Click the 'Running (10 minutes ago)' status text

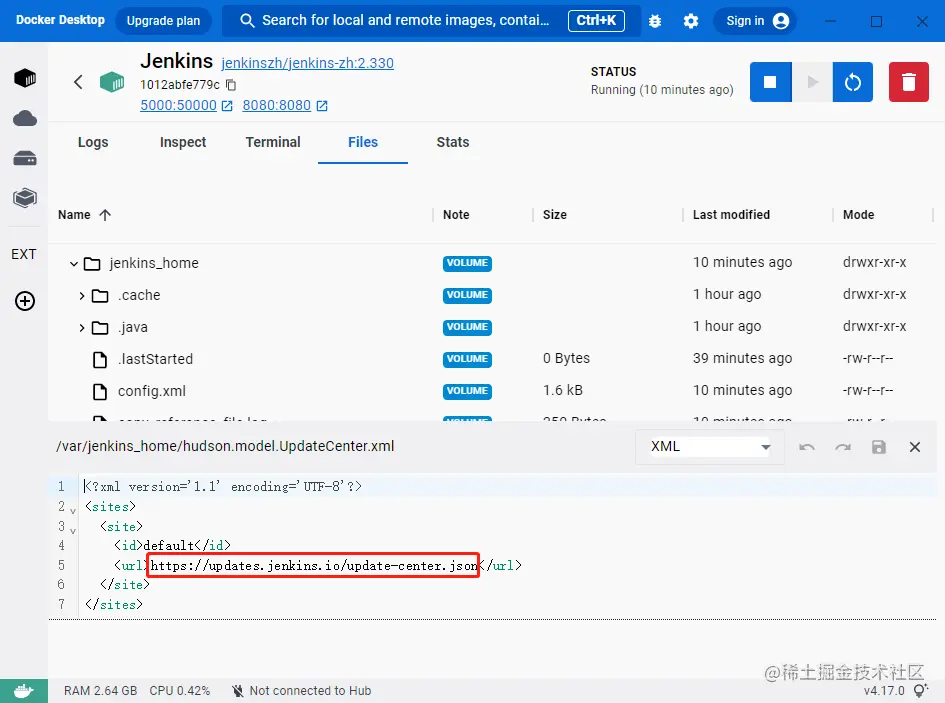pos(662,90)
